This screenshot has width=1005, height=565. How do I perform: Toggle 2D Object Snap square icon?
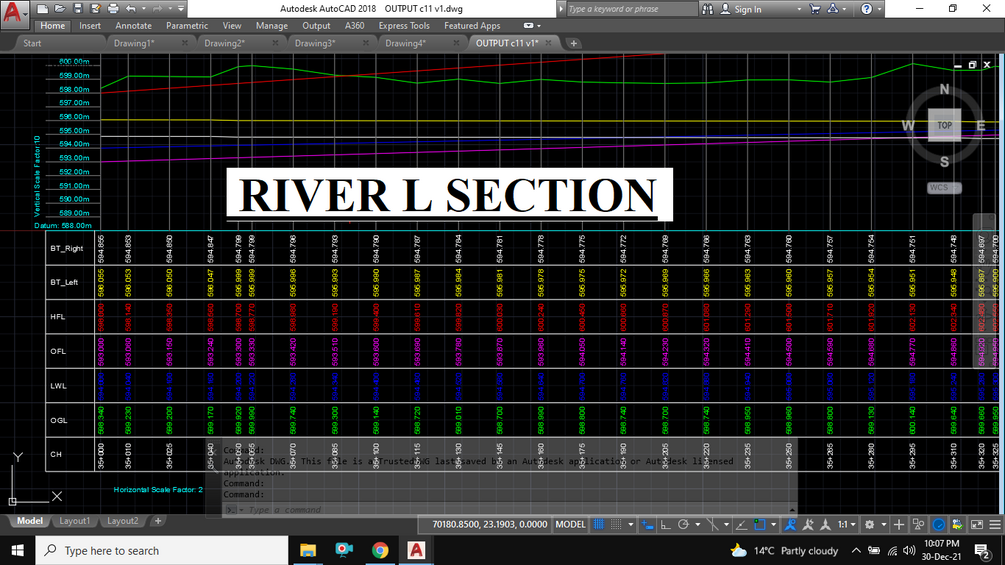tap(760, 525)
